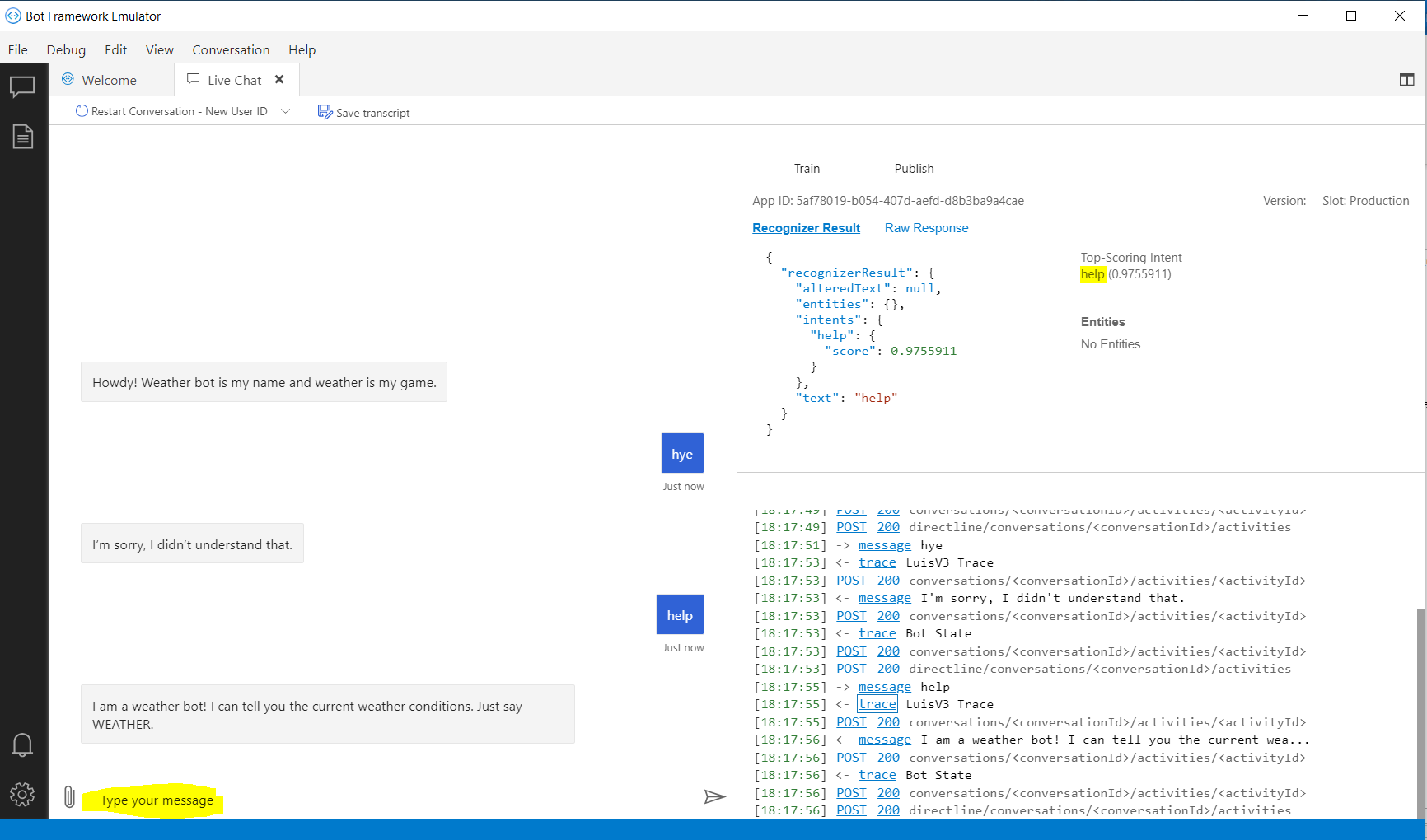This screenshot has width=1427, height=840.
Task: Open the Debug menu
Action: click(x=66, y=49)
